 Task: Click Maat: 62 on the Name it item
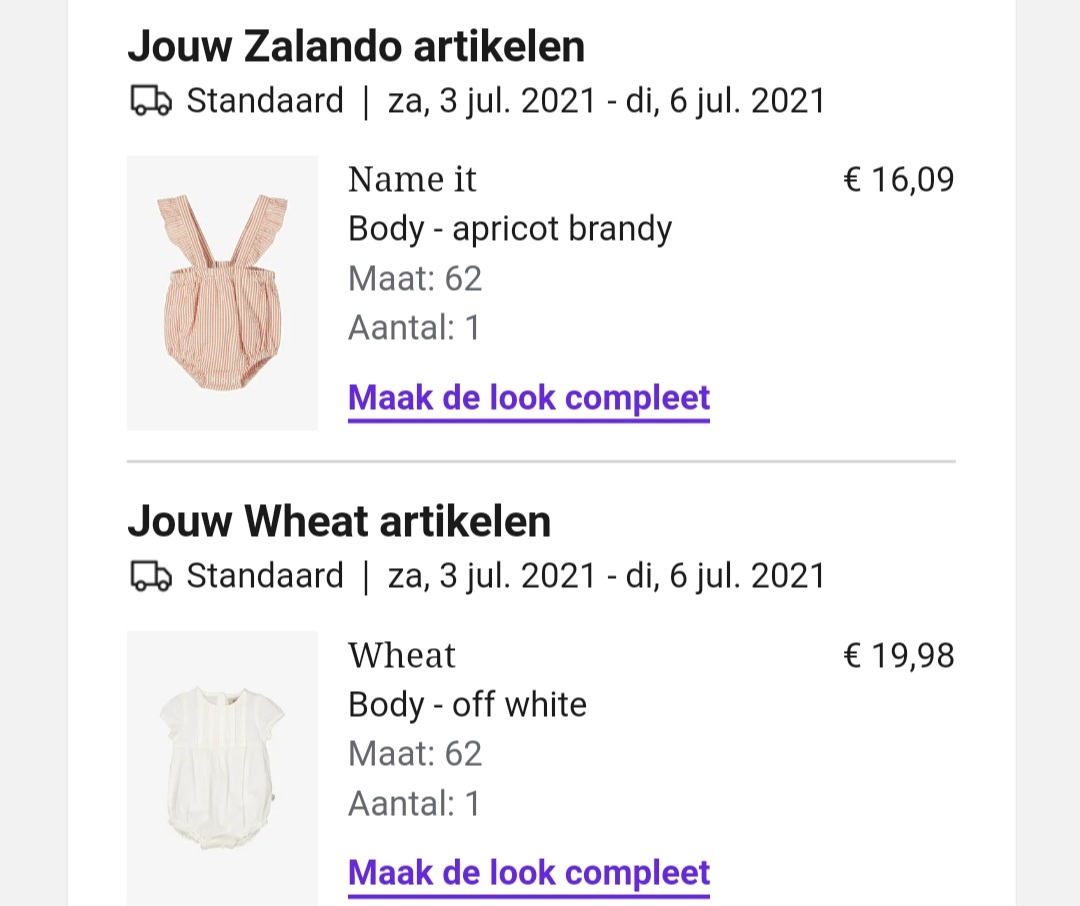[x=415, y=279]
